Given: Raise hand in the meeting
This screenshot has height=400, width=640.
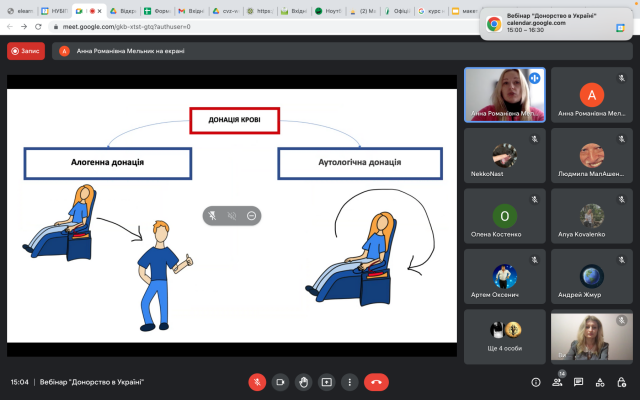Looking at the screenshot, I should [x=303, y=382].
